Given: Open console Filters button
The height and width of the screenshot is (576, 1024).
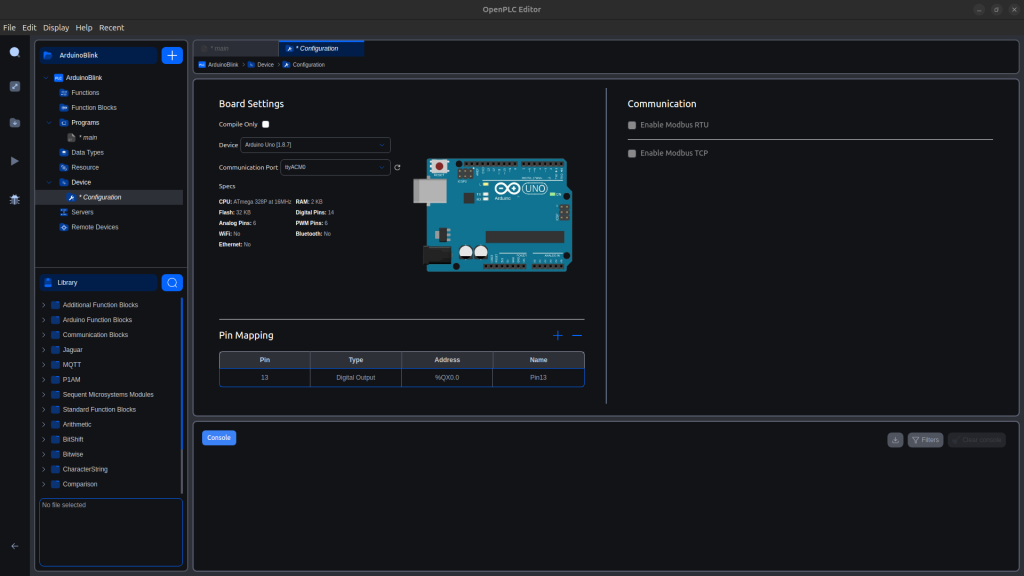Looking at the screenshot, I should 925,440.
